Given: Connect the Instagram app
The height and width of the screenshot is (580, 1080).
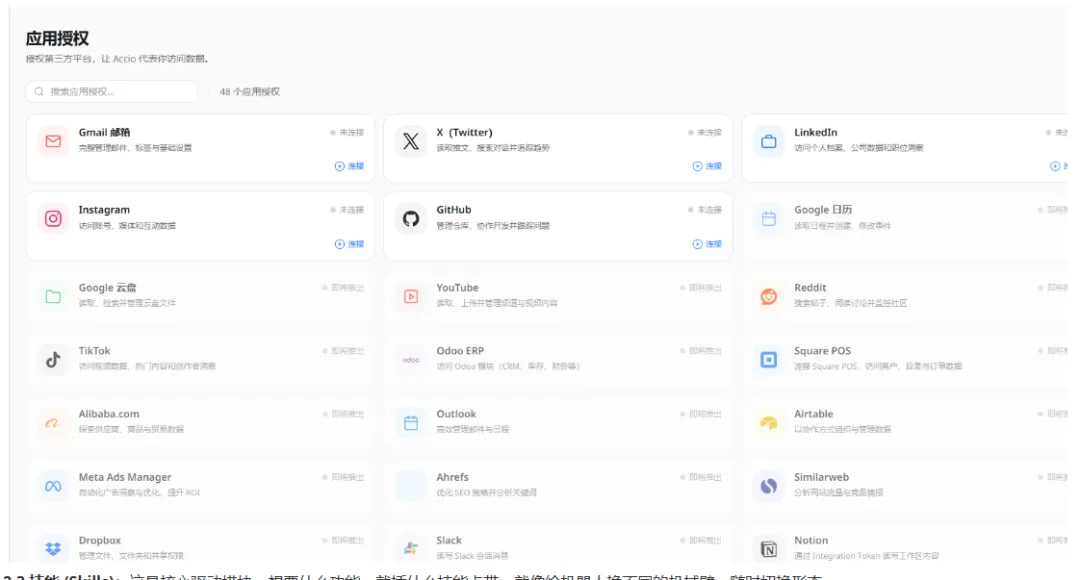Looking at the screenshot, I should coord(349,244).
